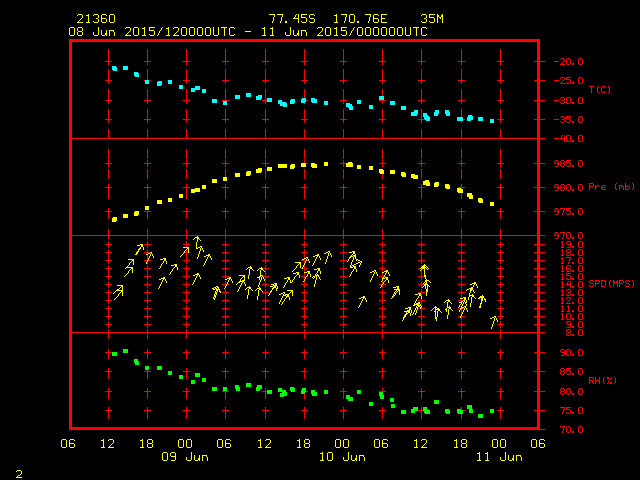Click the 10 Jun date marker

tap(341, 457)
